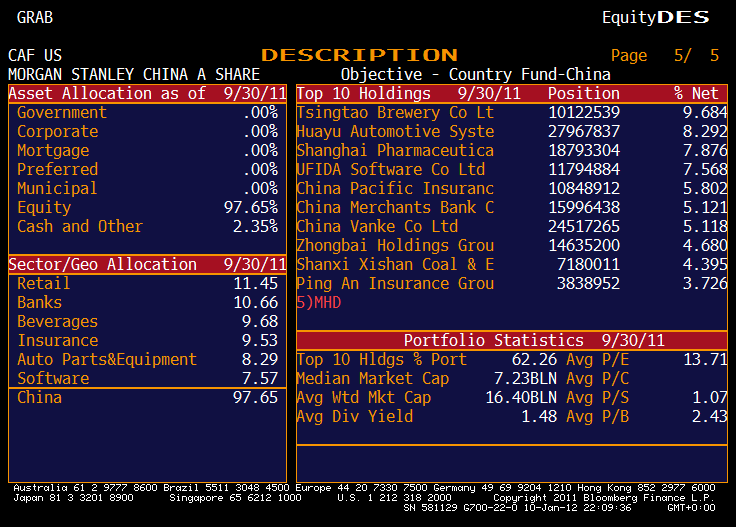Image resolution: width=736 pixels, height=527 pixels.
Task: Click Zhongbai Holdings Grou entry
Action: (x=395, y=246)
